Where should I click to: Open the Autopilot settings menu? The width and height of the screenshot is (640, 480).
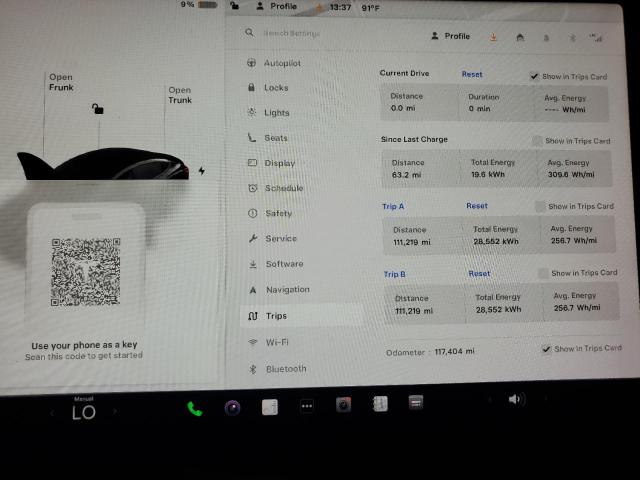coord(281,63)
